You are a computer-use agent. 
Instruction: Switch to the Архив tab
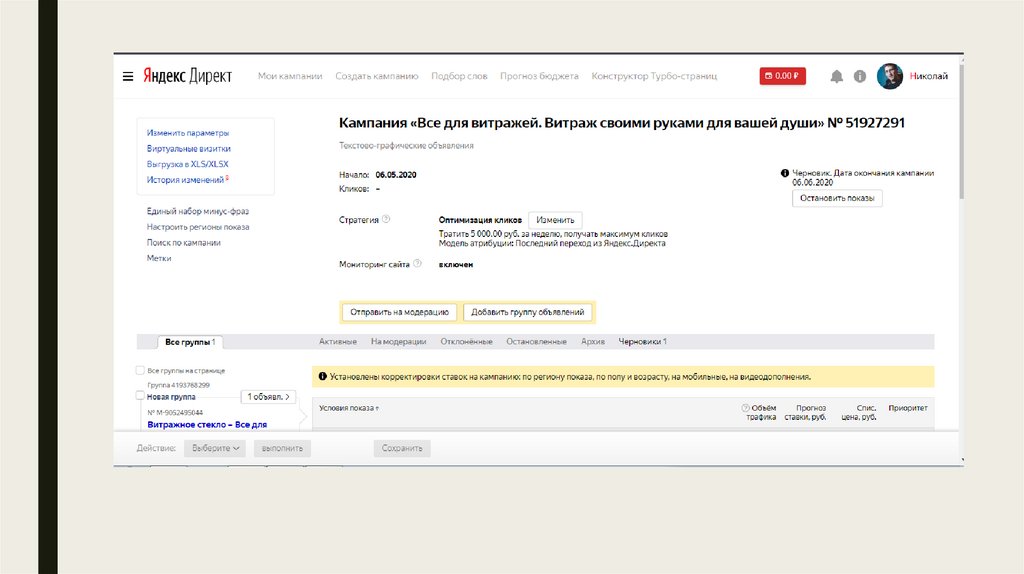[593, 342]
